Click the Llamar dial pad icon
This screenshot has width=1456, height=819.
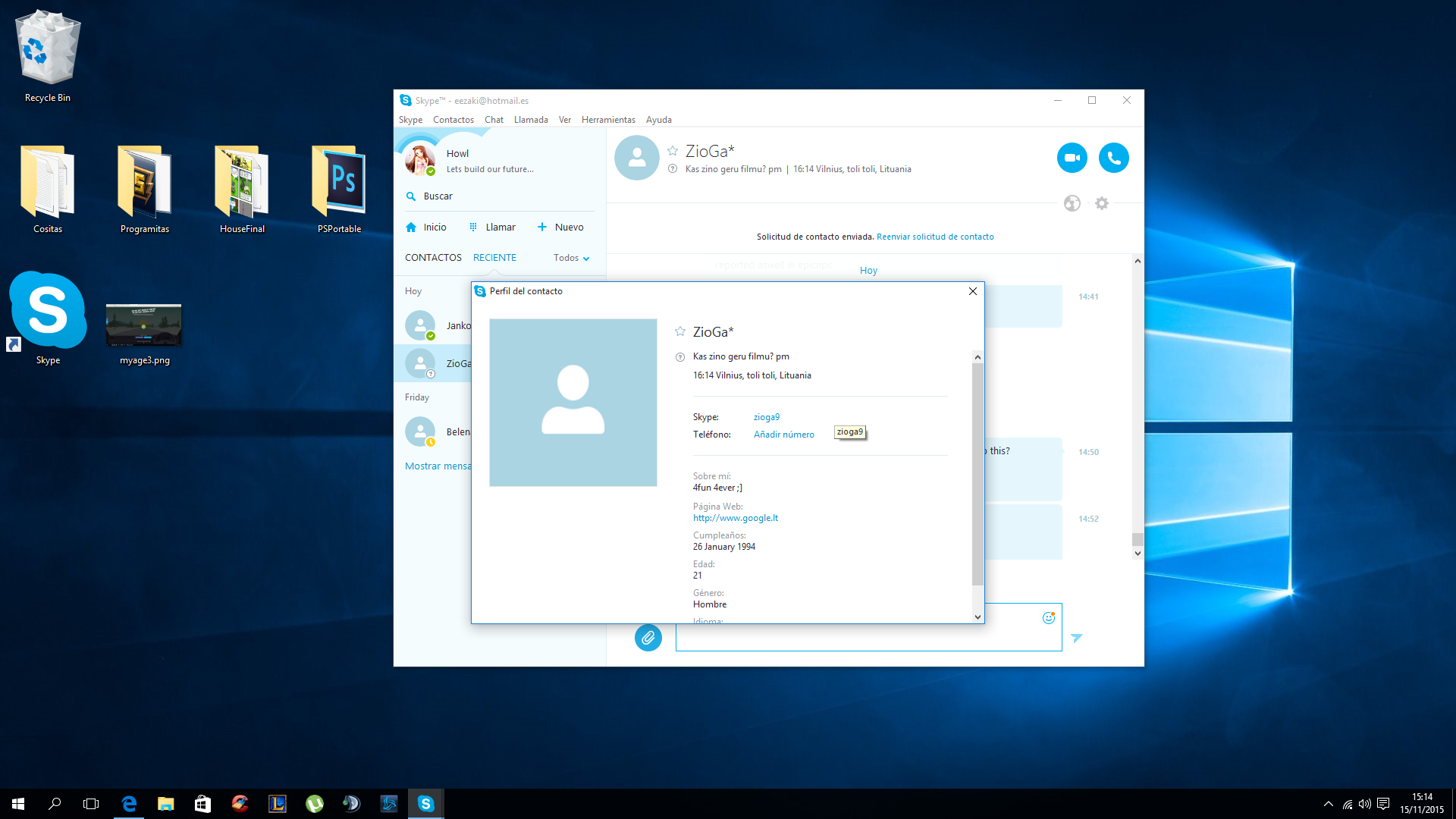point(473,227)
